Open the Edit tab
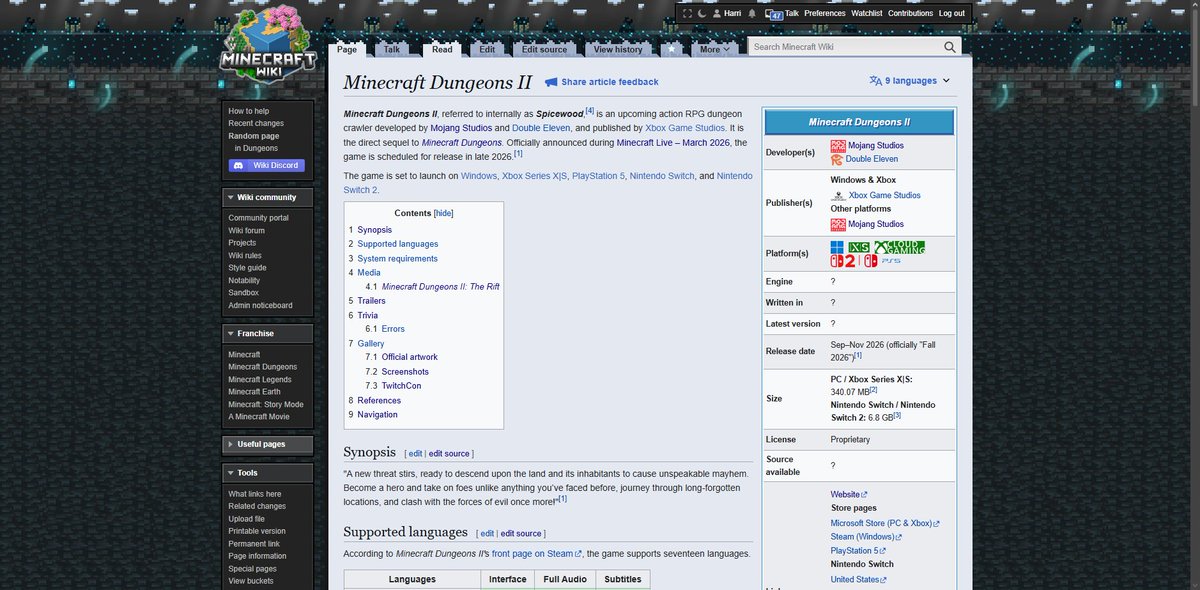 pos(487,49)
